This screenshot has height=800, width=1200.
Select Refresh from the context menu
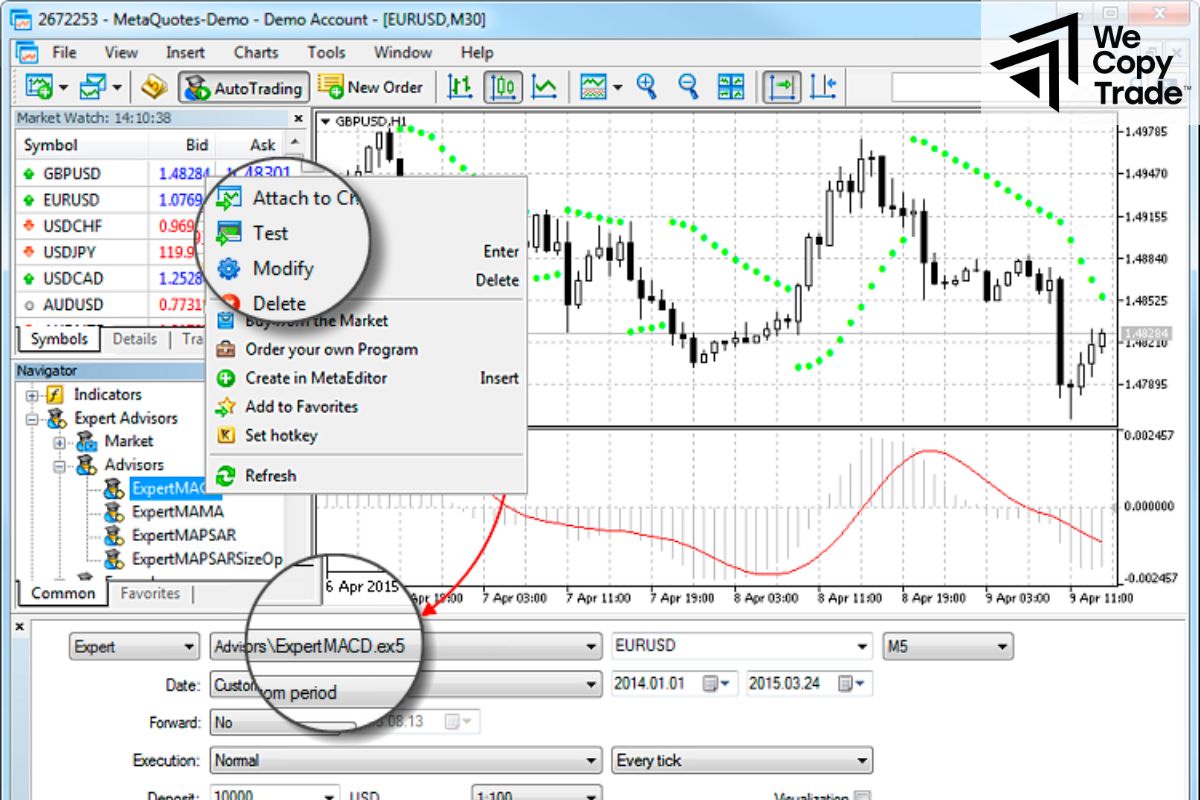[x=270, y=476]
